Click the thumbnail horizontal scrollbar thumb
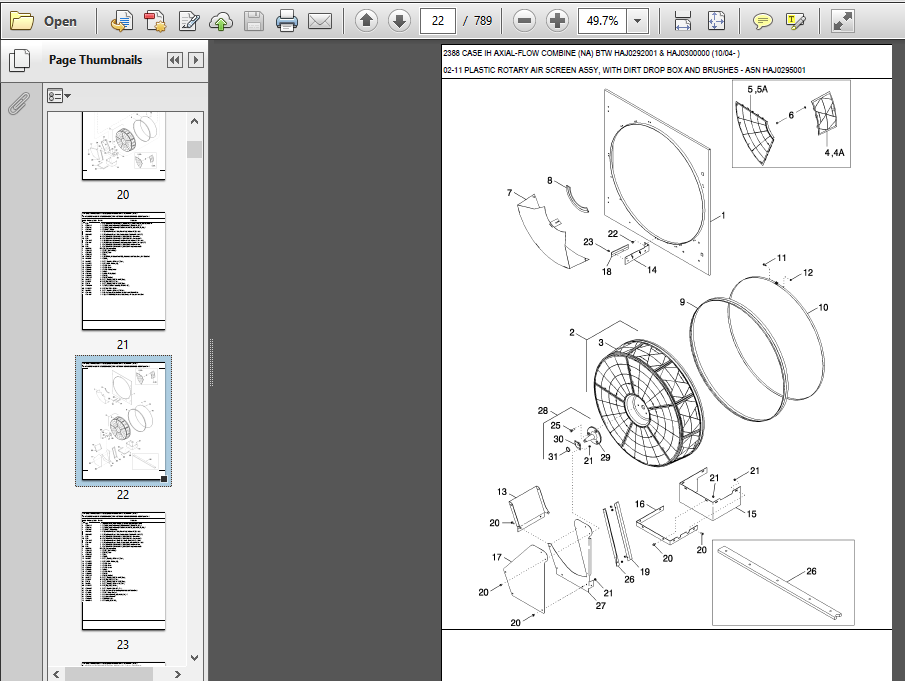The image size is (905, 681). click(109, 674)
